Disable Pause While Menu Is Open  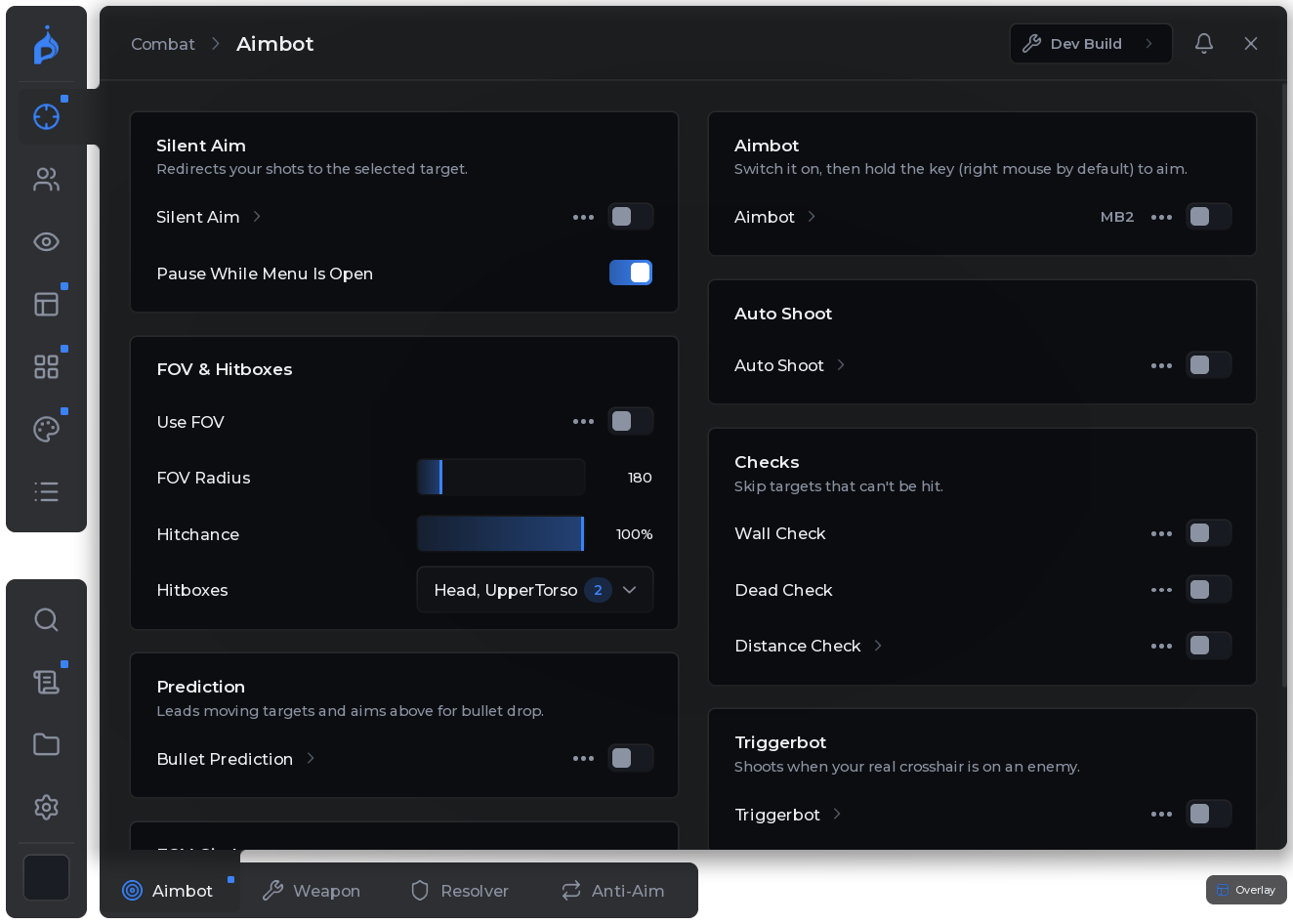(x=631, y=273)
